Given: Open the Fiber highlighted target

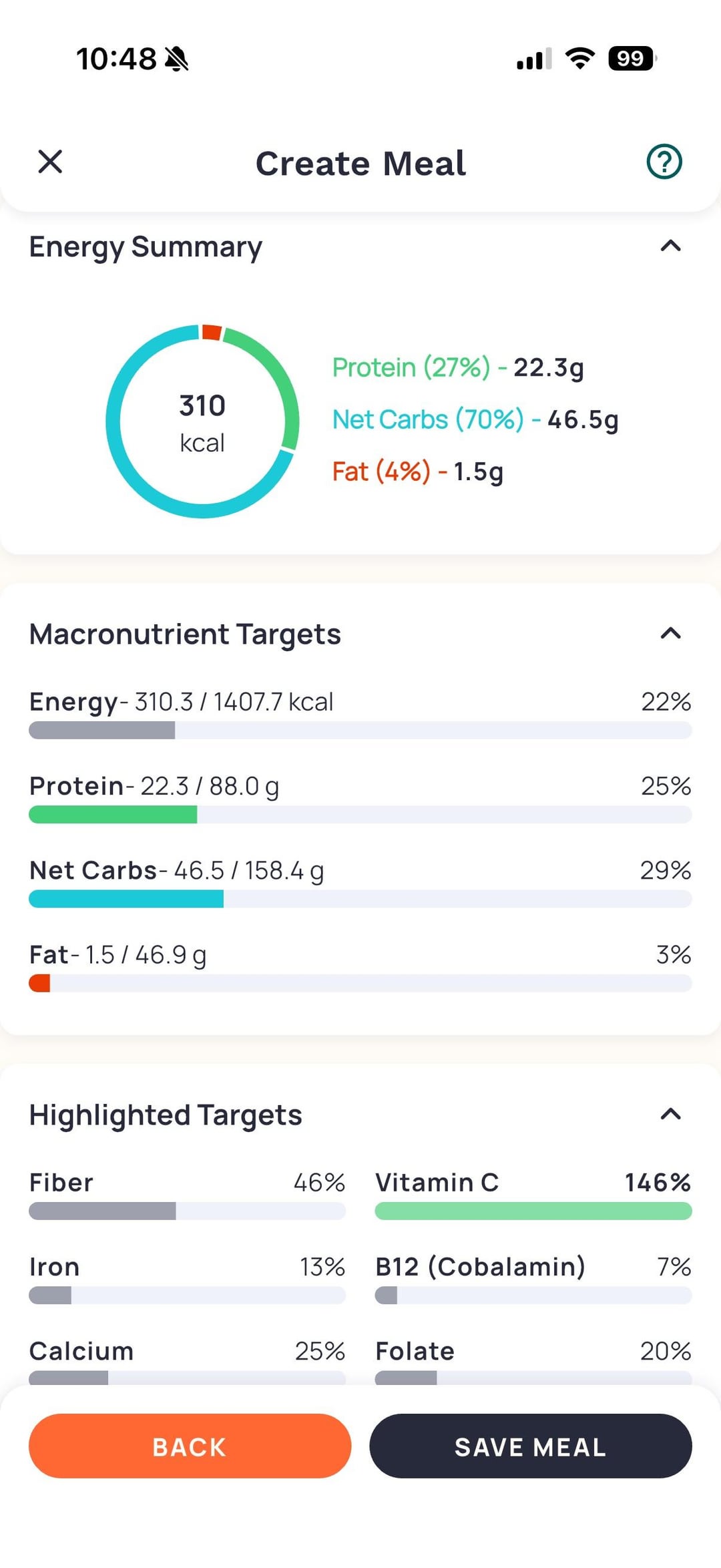Looking at the screenshot, I should pos(187,1195).
